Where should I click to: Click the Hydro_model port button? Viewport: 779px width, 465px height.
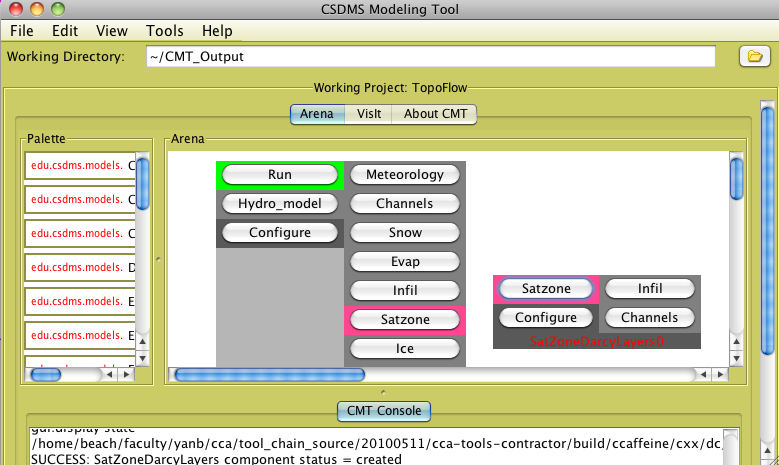pos(280,204)
